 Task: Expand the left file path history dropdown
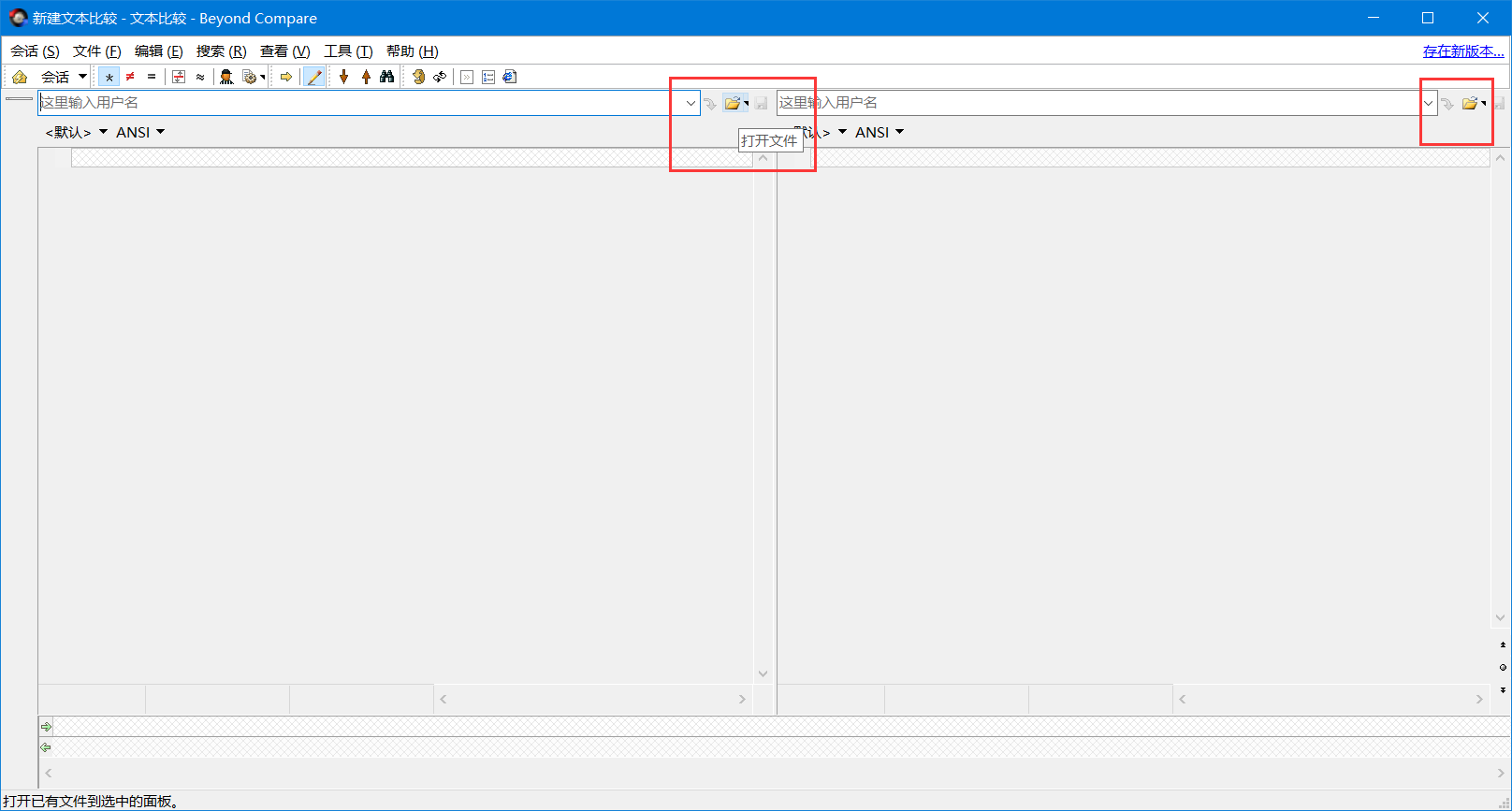coord(691,103)
